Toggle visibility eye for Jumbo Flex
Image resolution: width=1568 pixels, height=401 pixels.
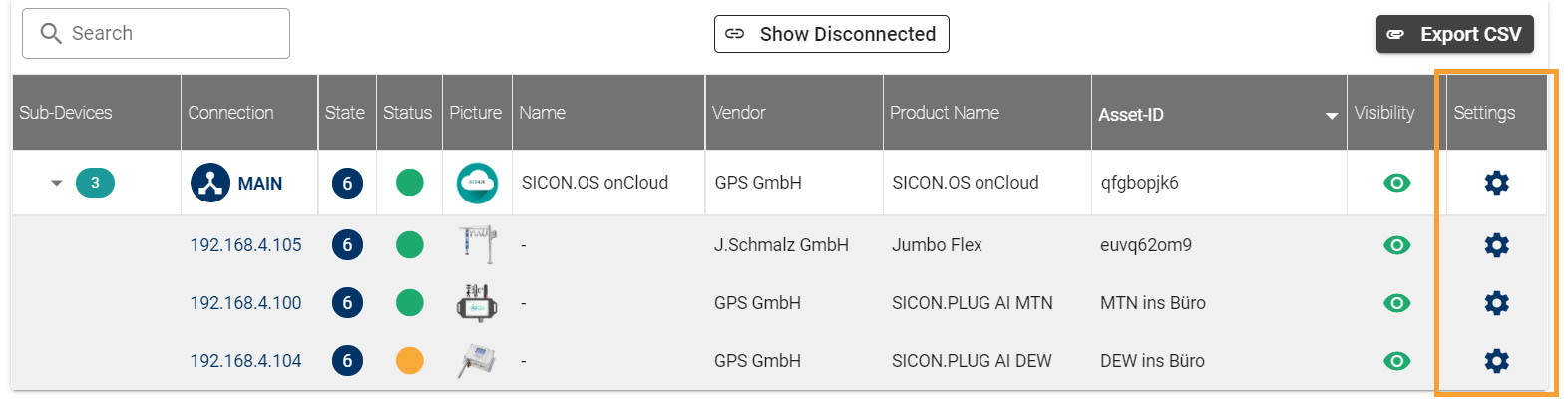coord(1396,245)
